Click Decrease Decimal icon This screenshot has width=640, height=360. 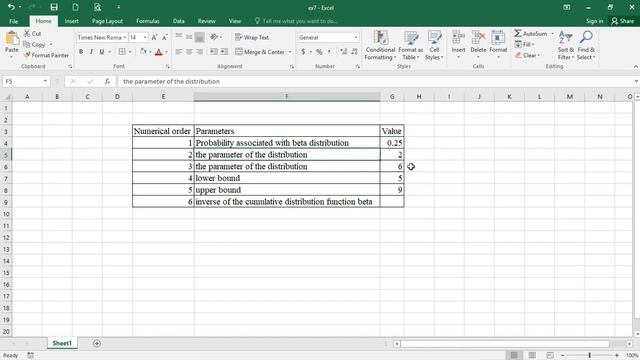tap(354, 51)
